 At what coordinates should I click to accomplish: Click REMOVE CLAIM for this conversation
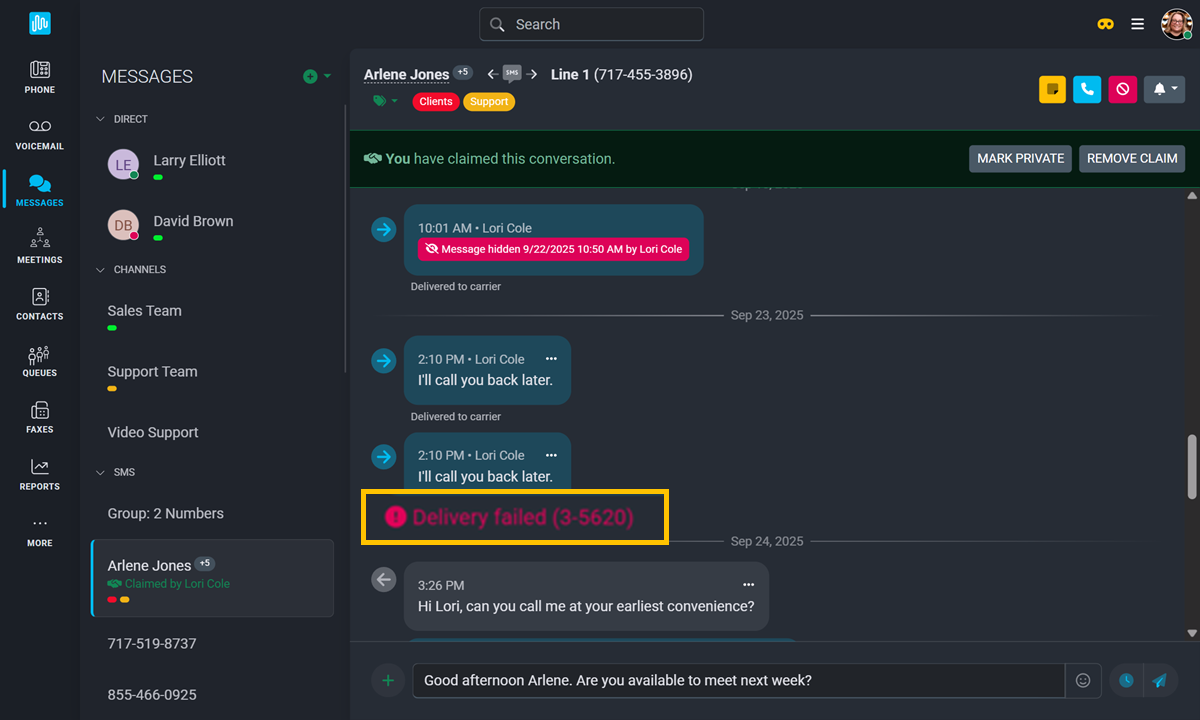coord(1131,158)
